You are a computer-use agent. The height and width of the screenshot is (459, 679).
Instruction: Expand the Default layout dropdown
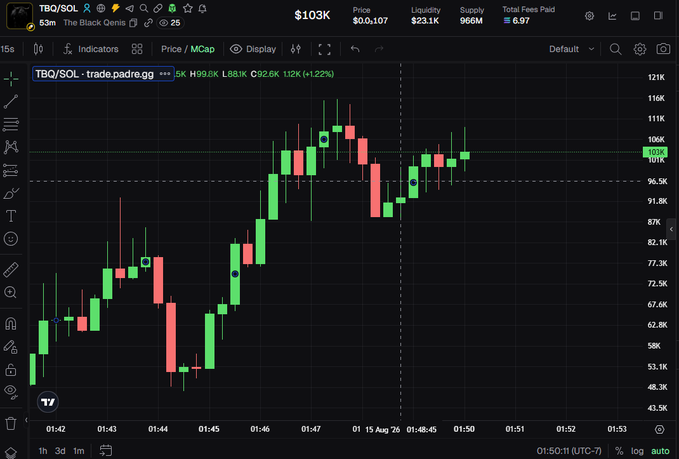[572, 49]
